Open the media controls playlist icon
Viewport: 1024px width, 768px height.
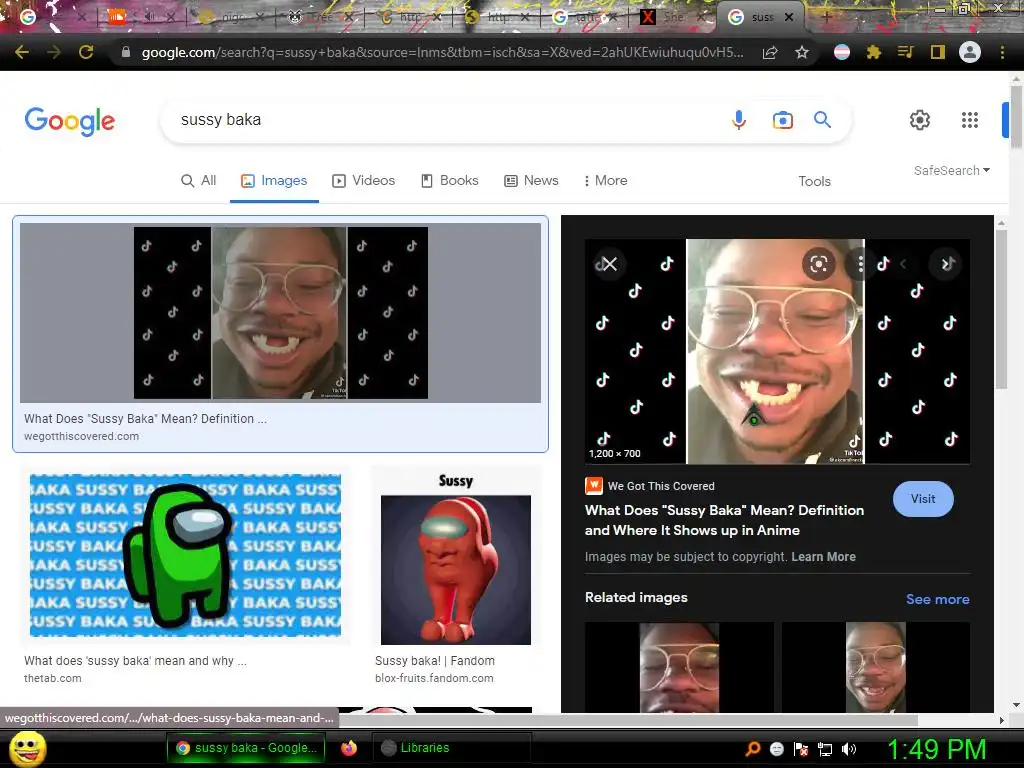(x=906, y=52)
